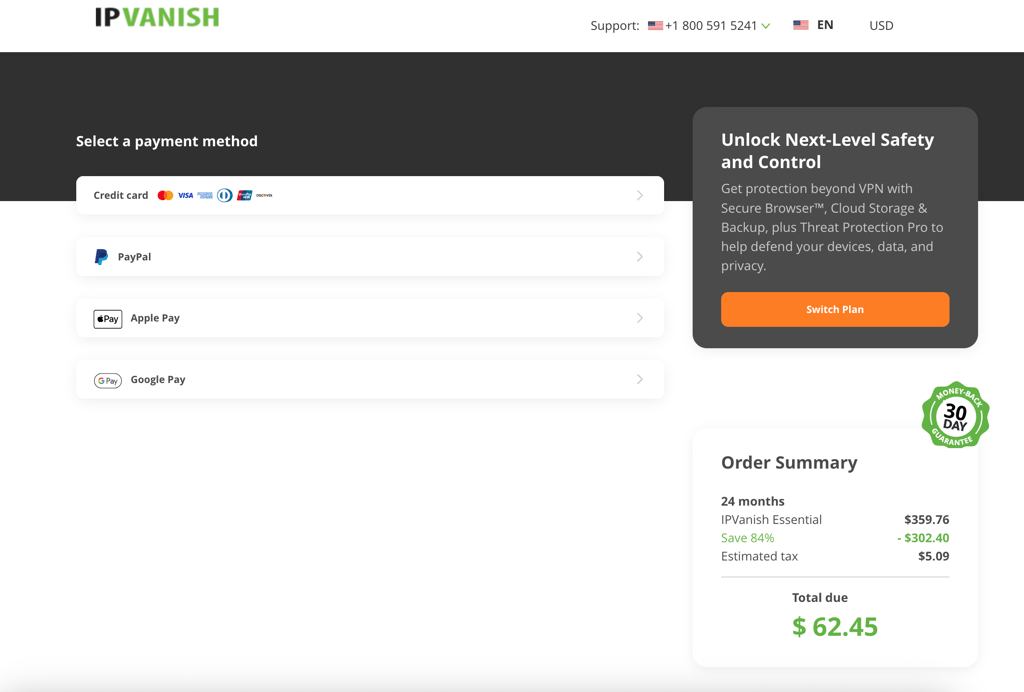
Task: Click the Unlock Next-Level Safety and Control heading
Action: click(827, 151)
